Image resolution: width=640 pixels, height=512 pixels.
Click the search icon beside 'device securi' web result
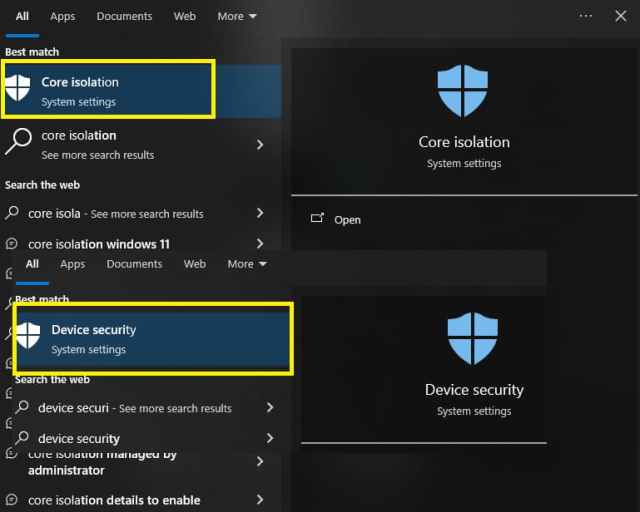click(x=22, y=408)
